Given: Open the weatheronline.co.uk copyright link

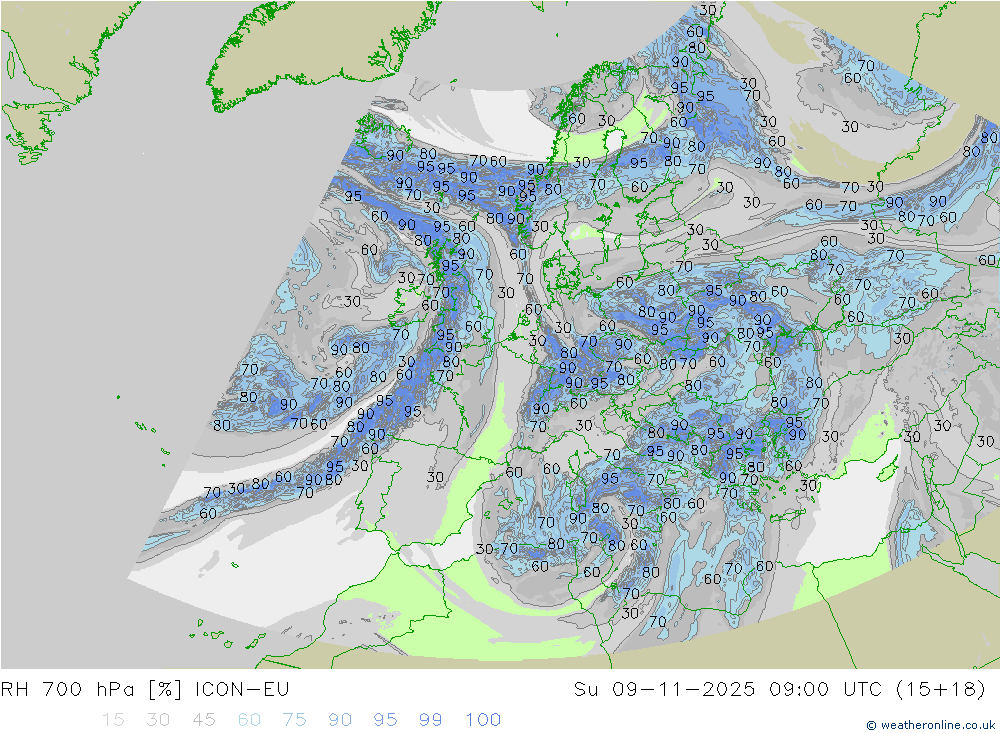Looking at the screenshot, I should click(930, 725).
